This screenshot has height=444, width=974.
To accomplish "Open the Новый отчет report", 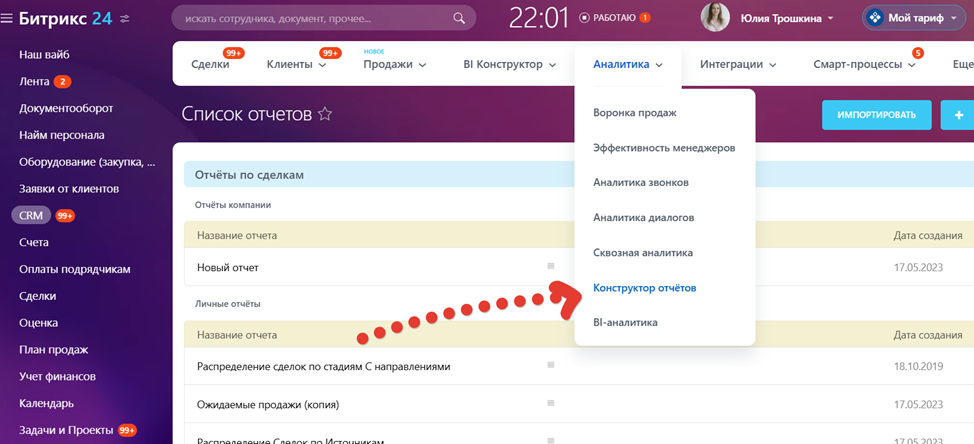I will 227,268.
